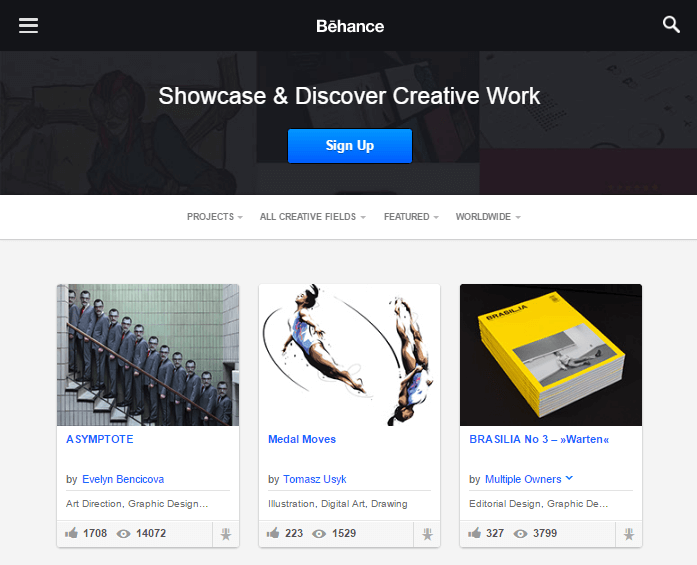Click the featured ribbon icon on ASYMPTOTE
Screen dimensions: 697x565
coord(226,534)
